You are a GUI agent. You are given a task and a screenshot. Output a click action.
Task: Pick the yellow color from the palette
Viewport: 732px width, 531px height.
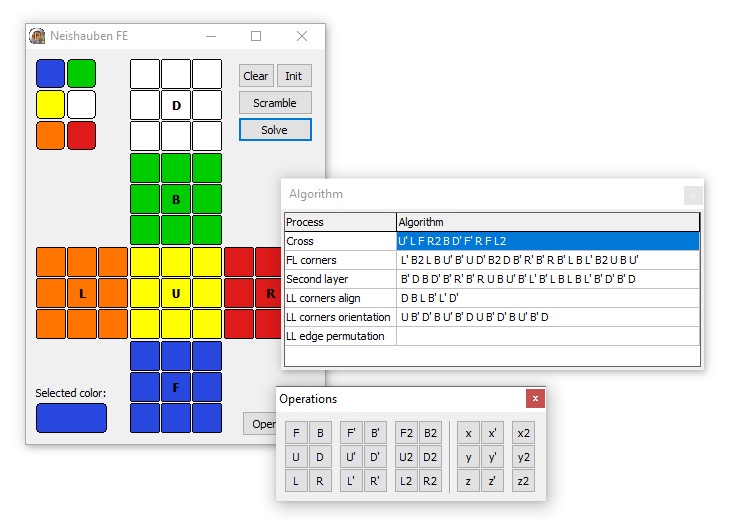(50, 105)
